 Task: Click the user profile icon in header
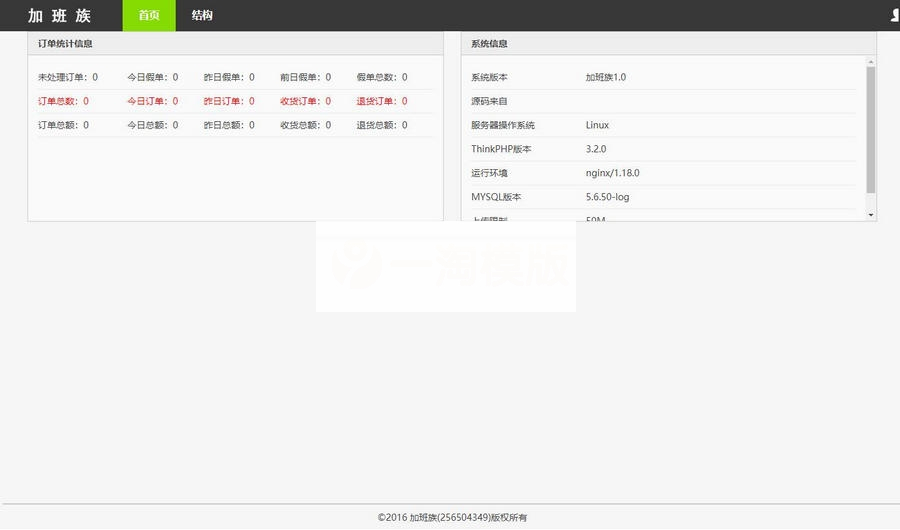point(895,15)
